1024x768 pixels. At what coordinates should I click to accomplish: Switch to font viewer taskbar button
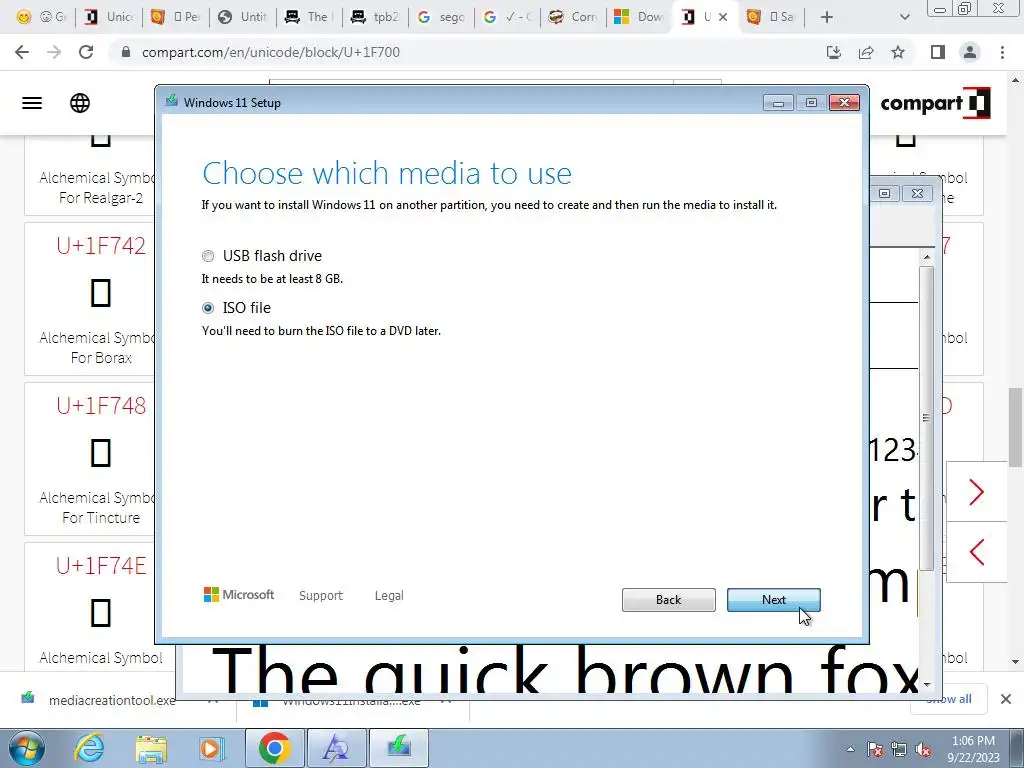click(x=336, y=748)
